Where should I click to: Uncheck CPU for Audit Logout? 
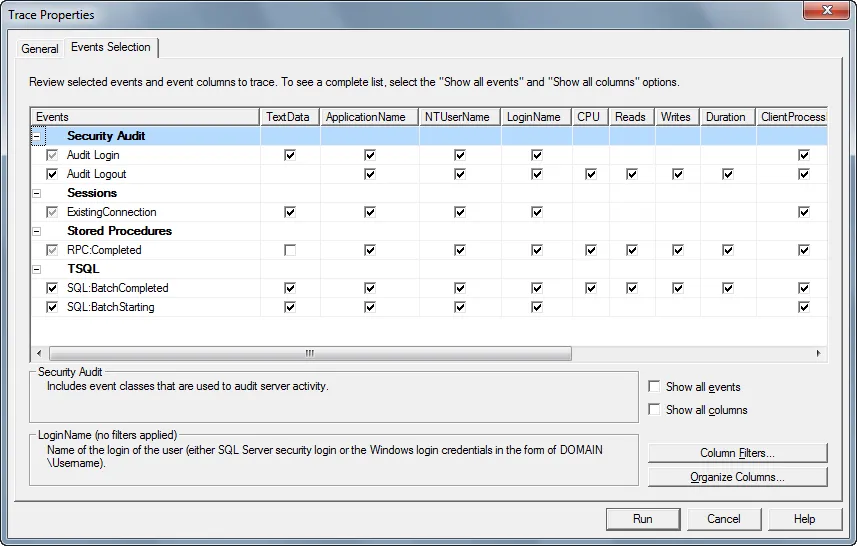tap(591, 174)
